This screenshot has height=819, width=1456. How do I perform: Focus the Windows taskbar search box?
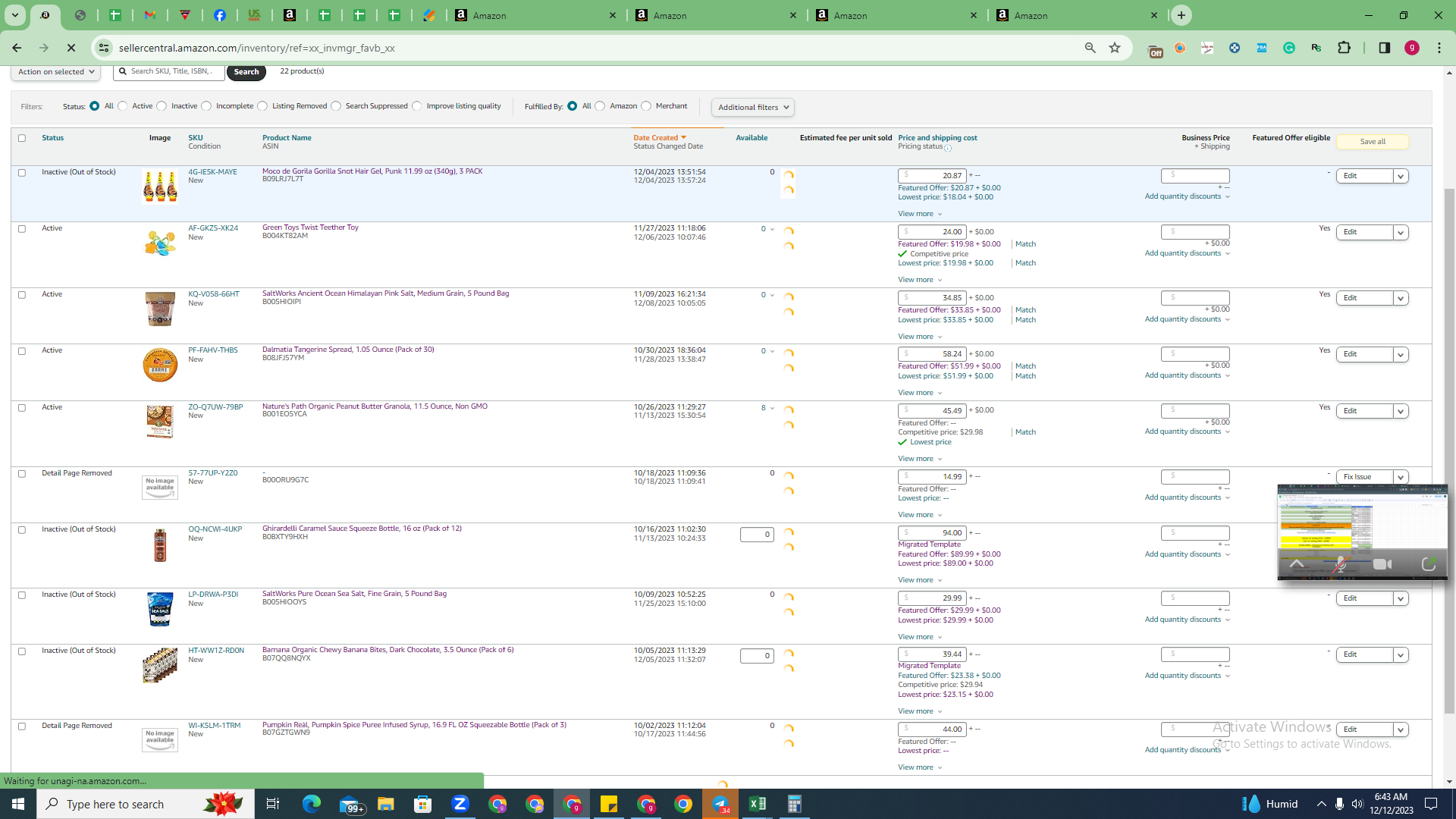click(x=146, y=804)
